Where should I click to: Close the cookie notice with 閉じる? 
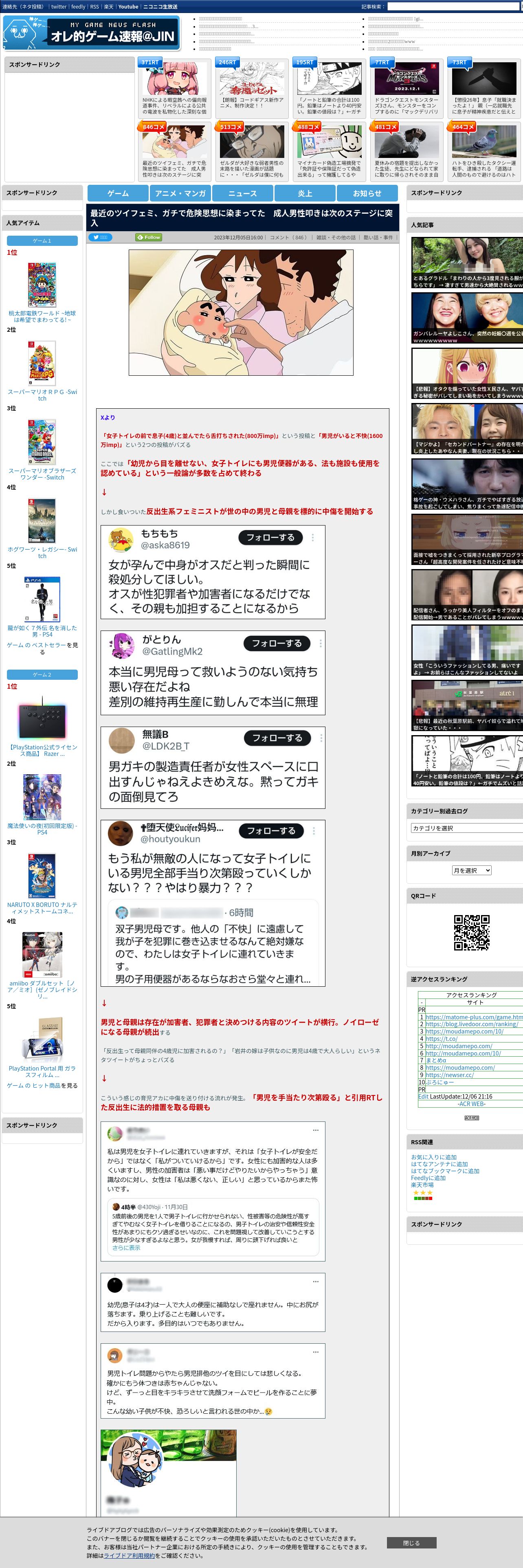(411, 1542)
